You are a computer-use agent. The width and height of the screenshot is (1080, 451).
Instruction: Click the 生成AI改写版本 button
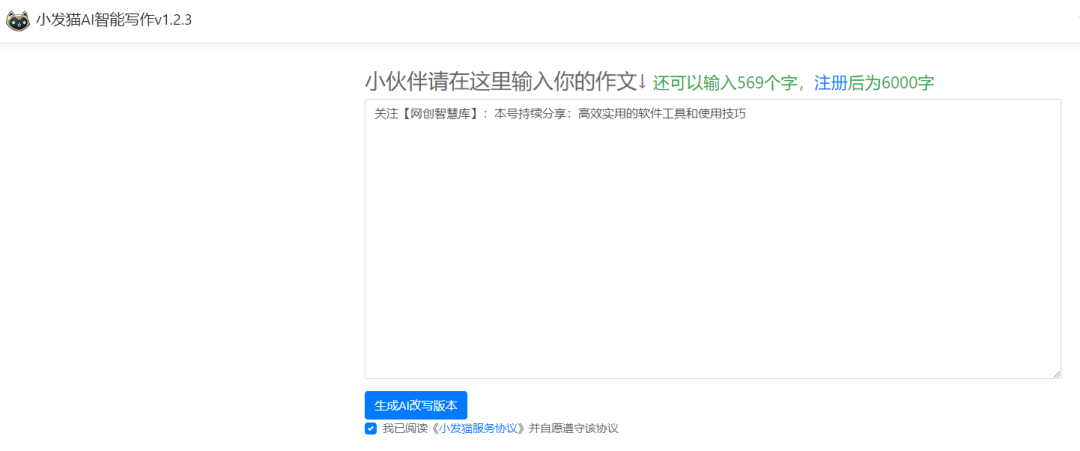tap(416, 405)
